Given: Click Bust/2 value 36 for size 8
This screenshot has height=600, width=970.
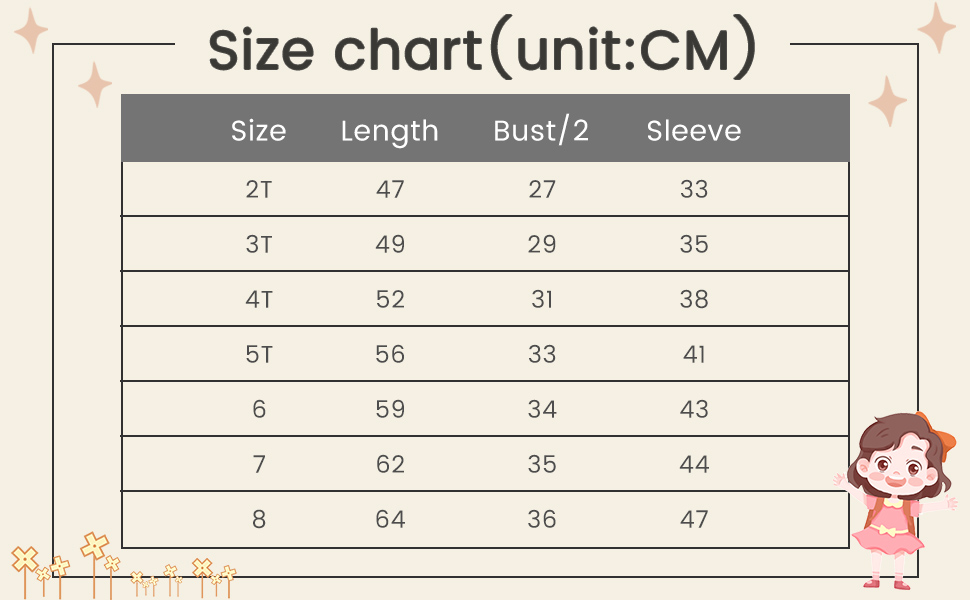Looking at the screenshot, I should [x=541, y=519].
